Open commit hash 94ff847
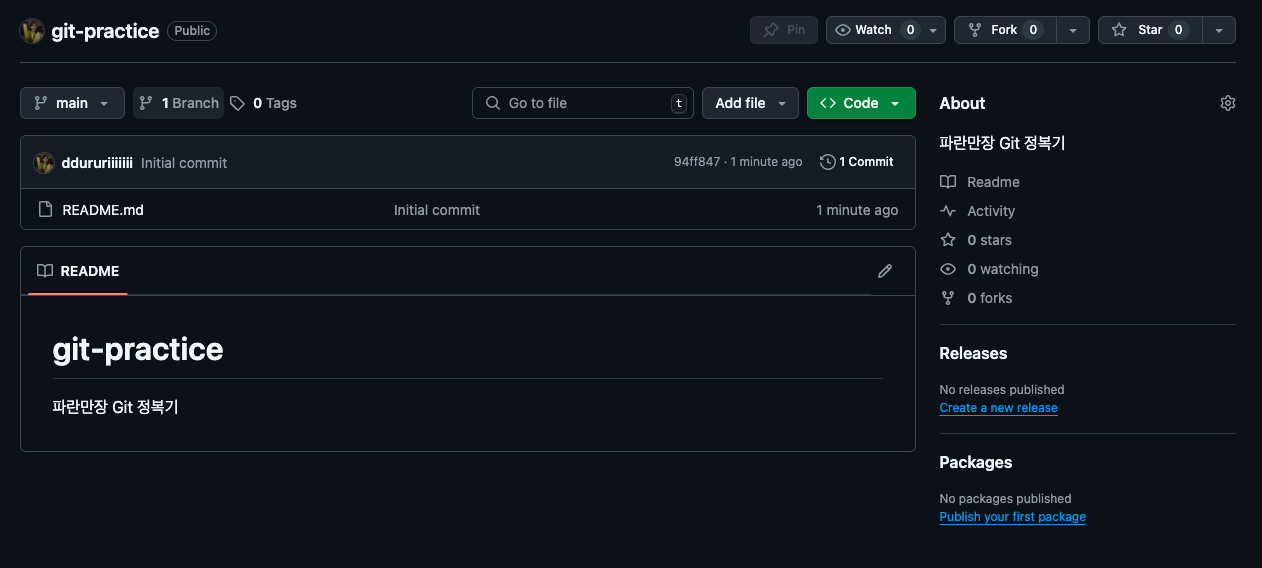 tap(697, 162)
